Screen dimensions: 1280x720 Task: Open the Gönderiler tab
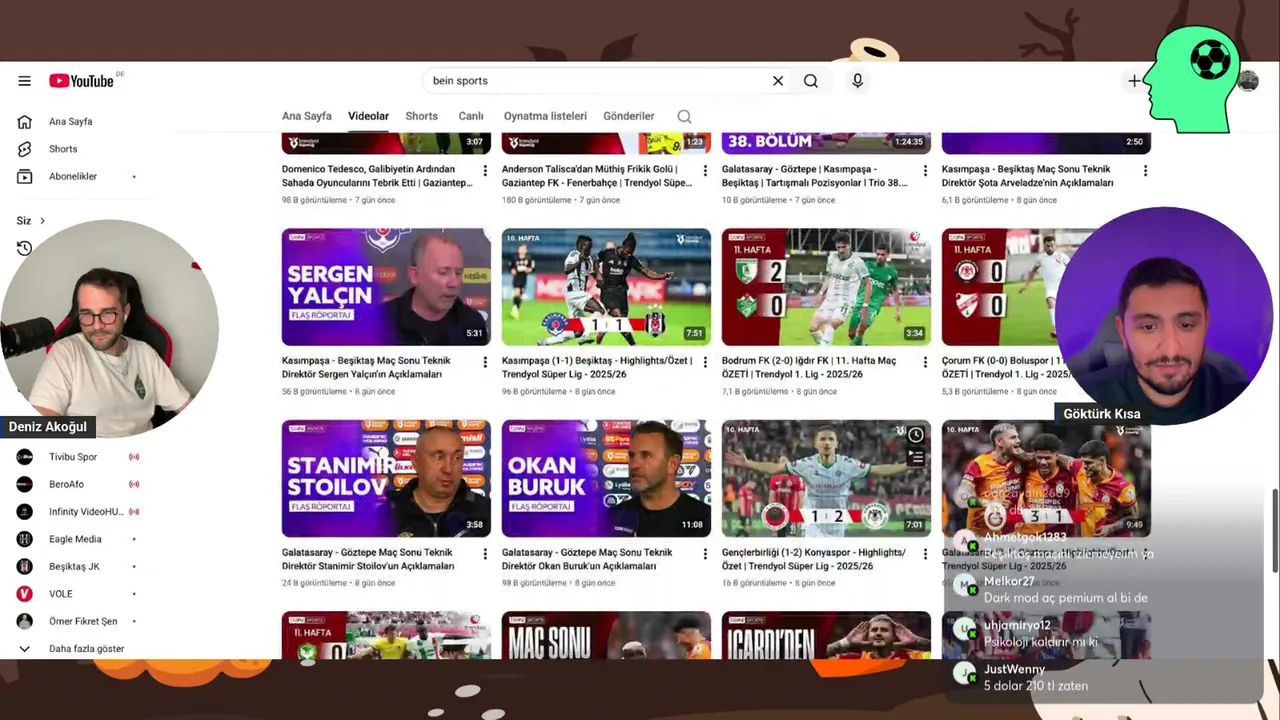point(629,116)
